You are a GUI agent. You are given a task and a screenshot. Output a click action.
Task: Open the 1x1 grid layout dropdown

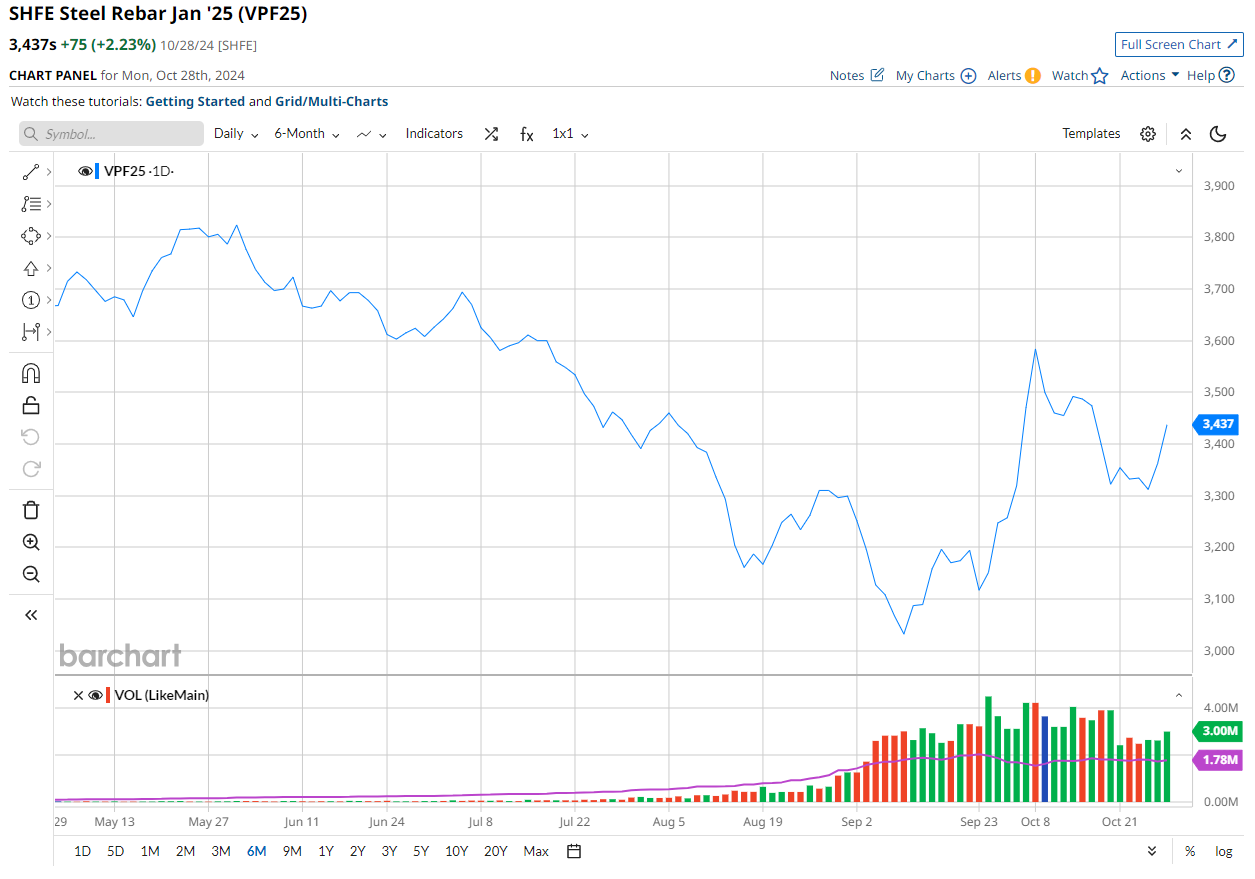tap(570, 134)
